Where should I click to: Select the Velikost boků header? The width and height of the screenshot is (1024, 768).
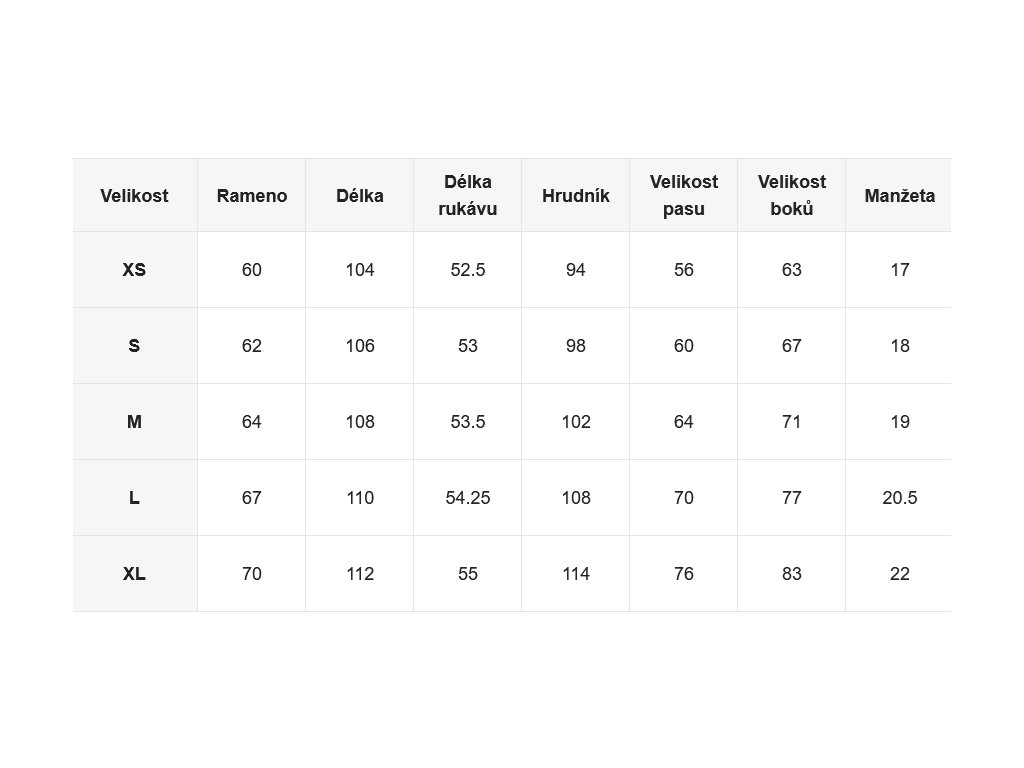point(792,195)
